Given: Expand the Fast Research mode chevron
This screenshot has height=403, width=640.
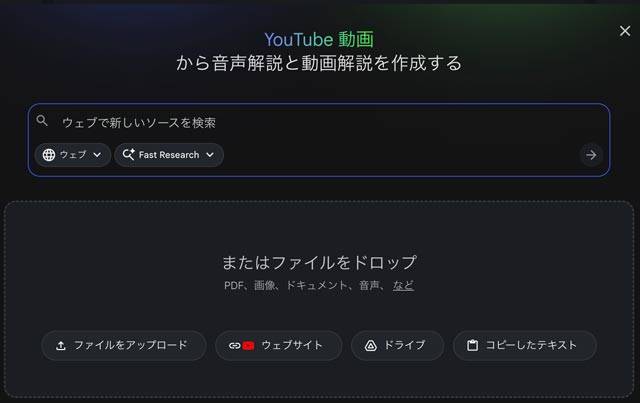Looking at the screenshot, I should coord(210,155).
